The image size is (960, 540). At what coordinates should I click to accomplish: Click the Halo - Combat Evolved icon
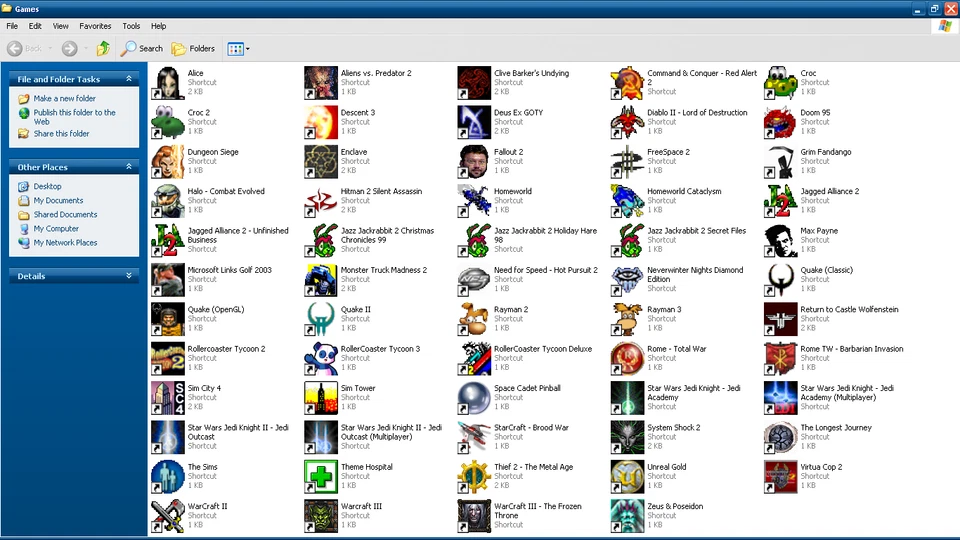[x=168, y=201]
